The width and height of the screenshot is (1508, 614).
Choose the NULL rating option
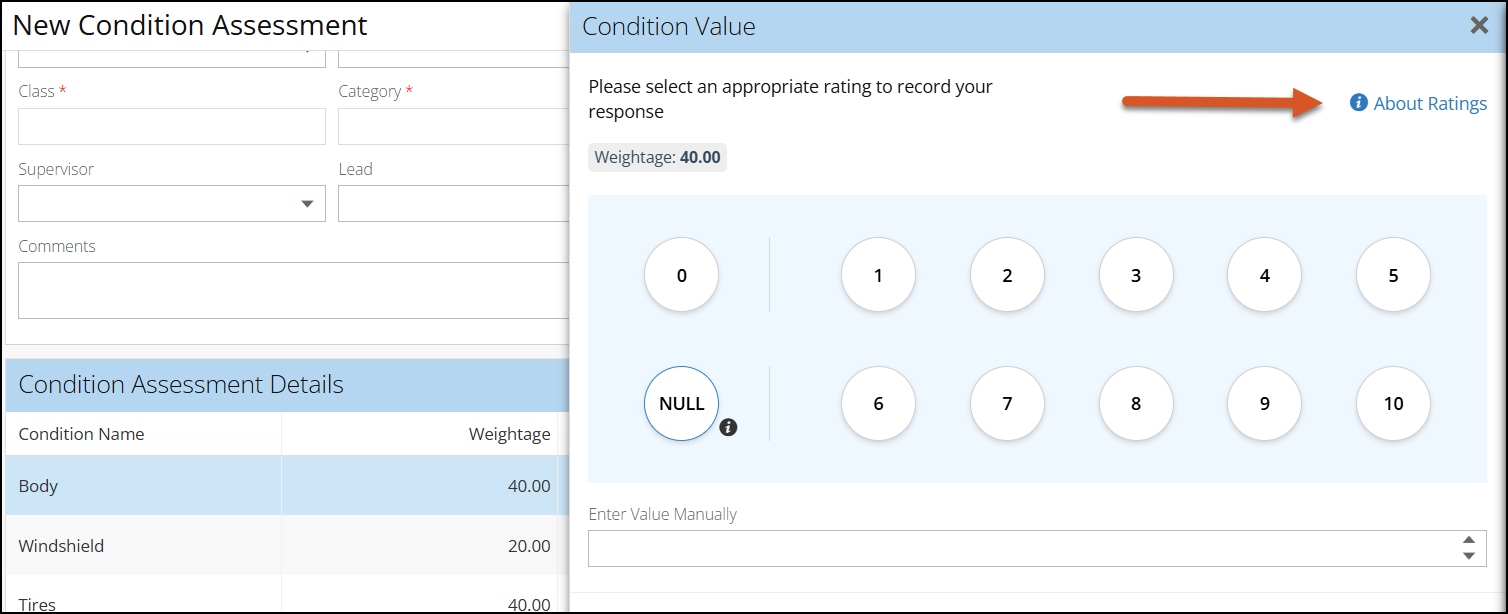[x=682, y=404]
